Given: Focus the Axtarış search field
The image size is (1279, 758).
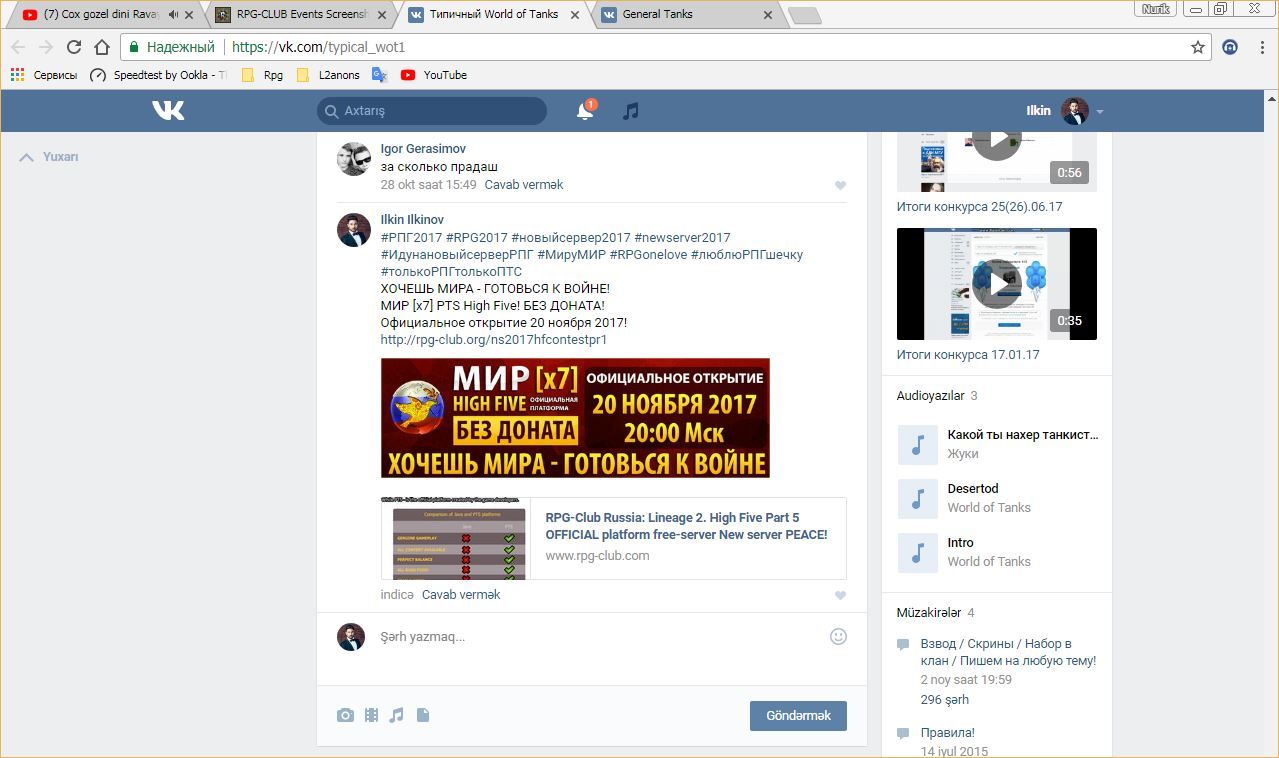Looking at the screenshot, I should click(432, 111).
